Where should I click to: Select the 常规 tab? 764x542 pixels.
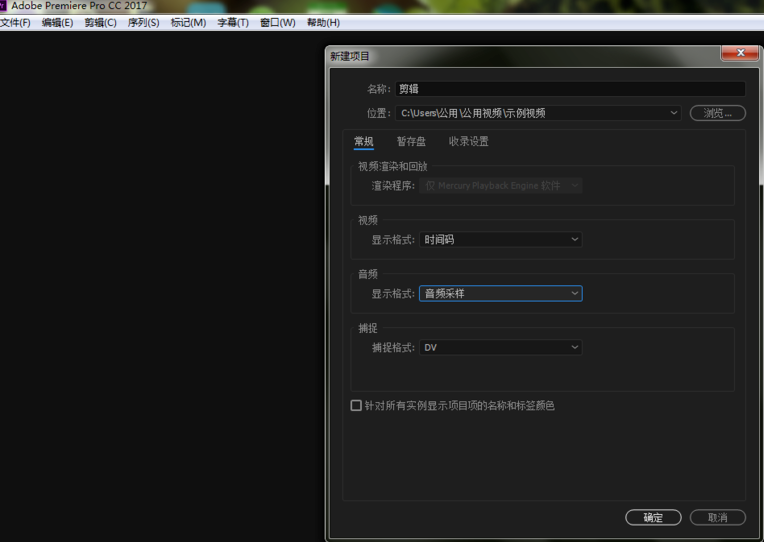363,141
